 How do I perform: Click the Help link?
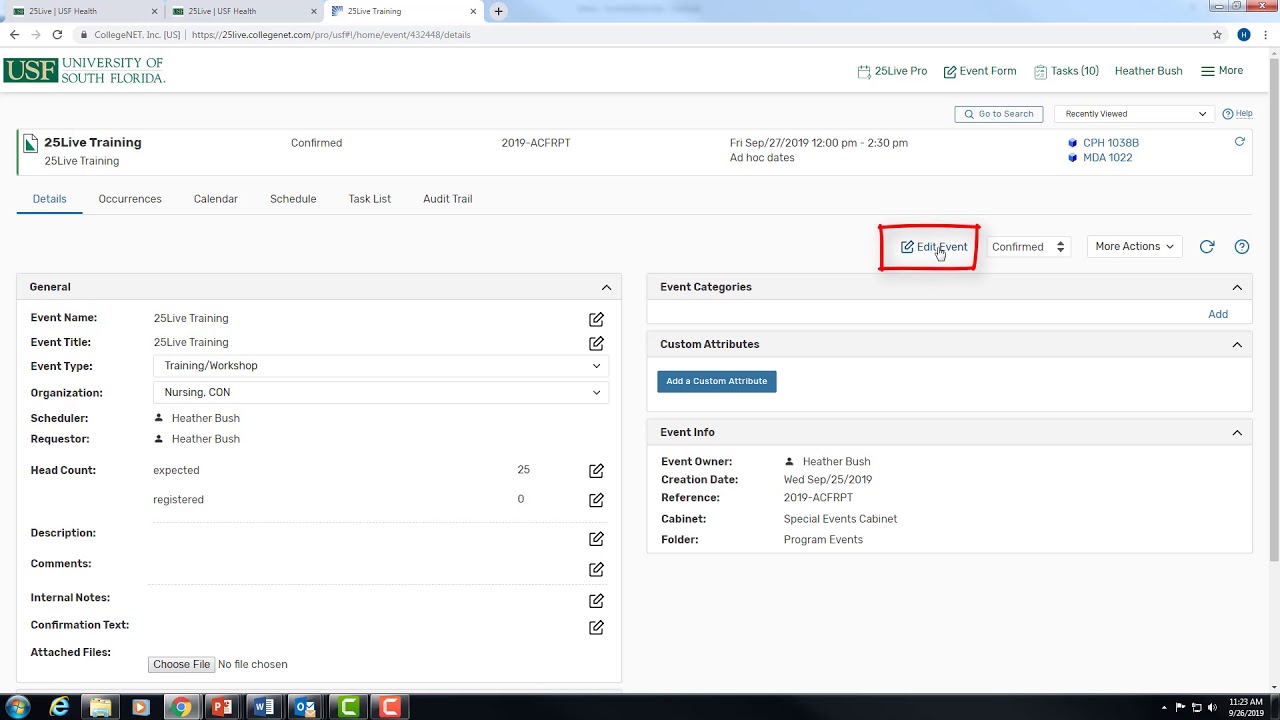[x=1238, y=114]
